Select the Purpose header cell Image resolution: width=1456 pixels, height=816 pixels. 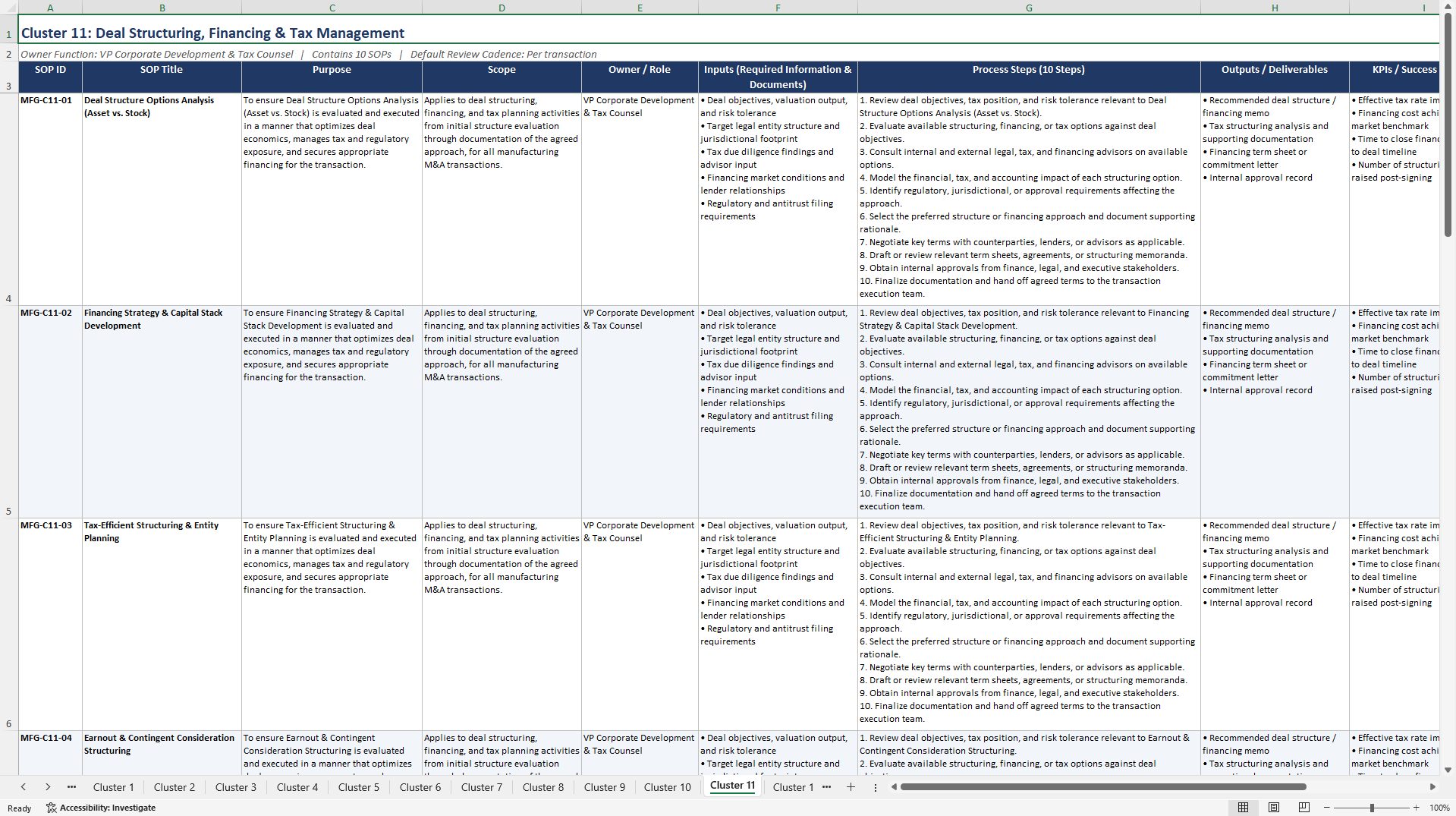click(x=332, y=77)
